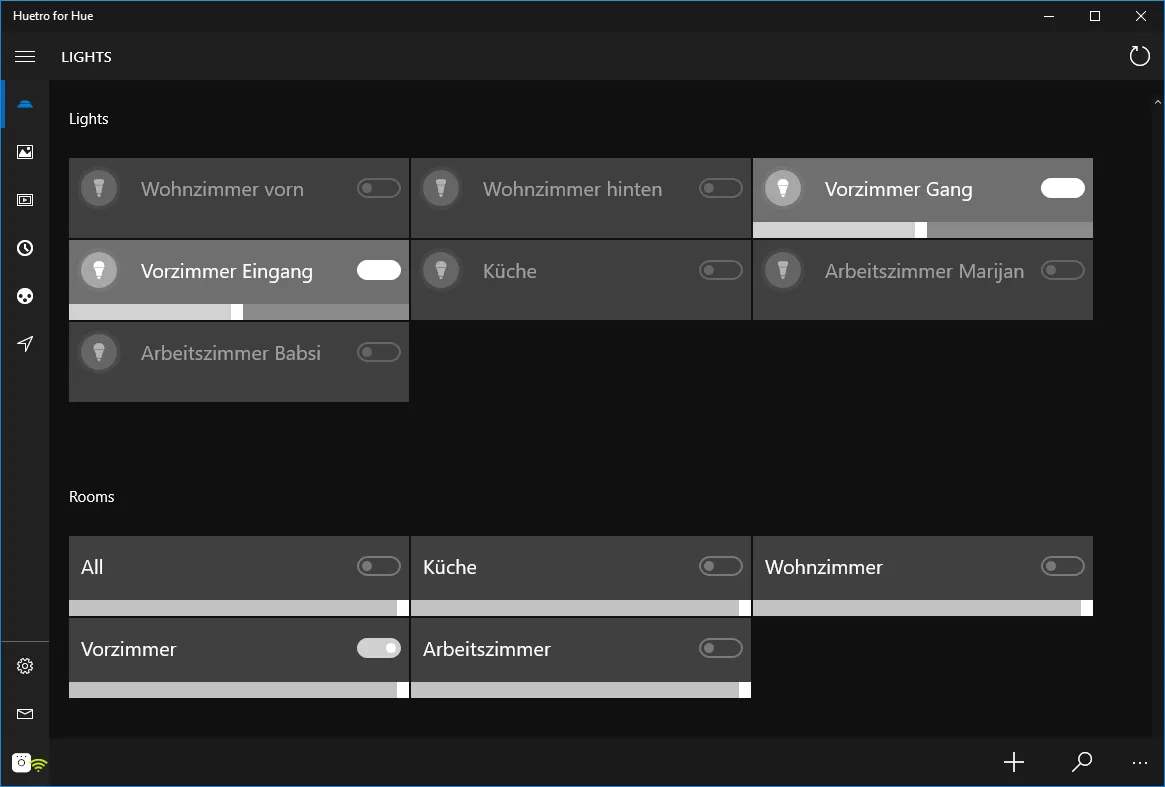
Task: Turn on Arbeitszimmer Babsi light
Action: pyautogui.click(x=379, y=352)
